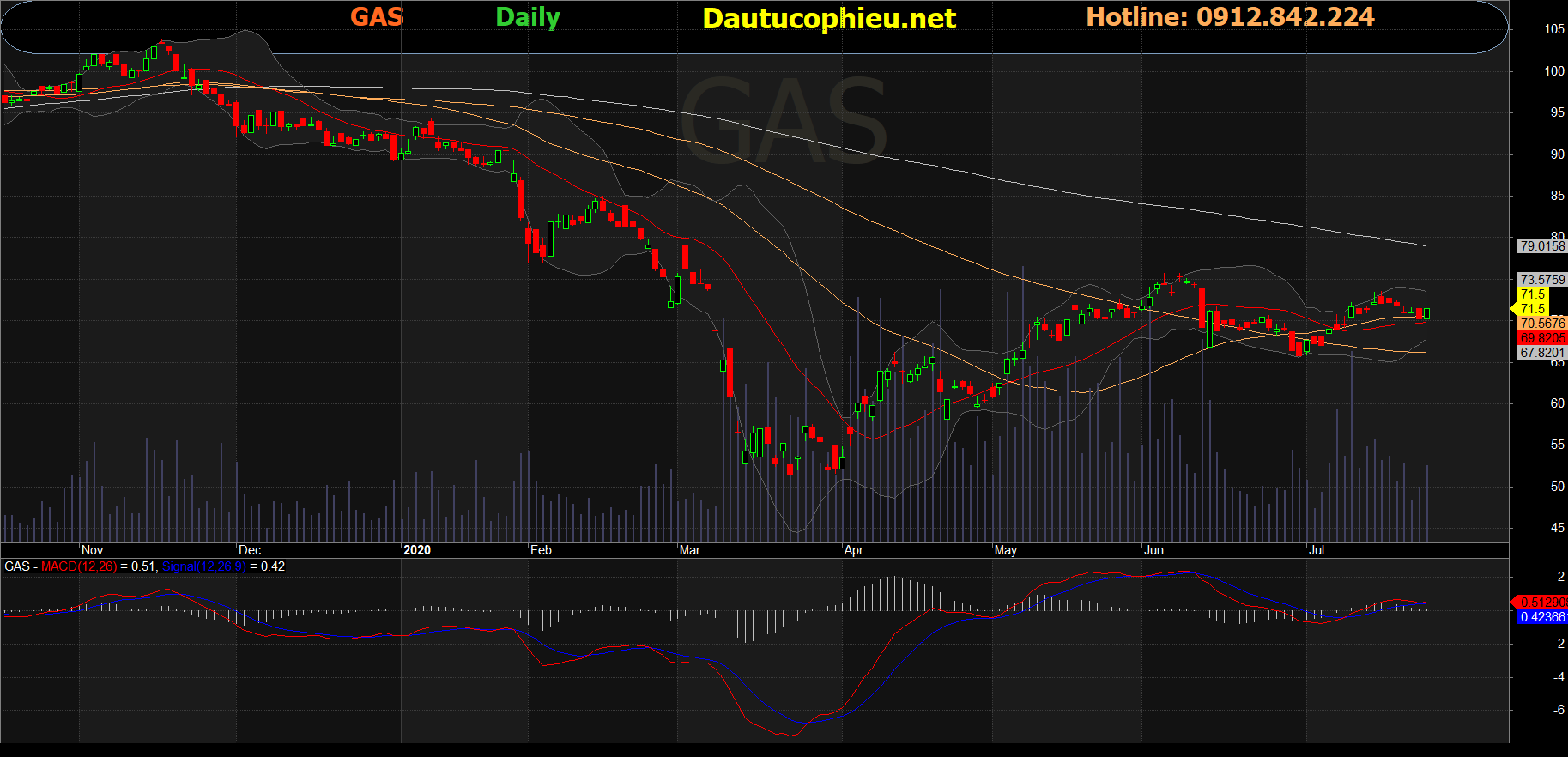Click the 67.8201 lower band label
The width and height of the screenshot is (1568, 757).
(x=1542, y=353)
